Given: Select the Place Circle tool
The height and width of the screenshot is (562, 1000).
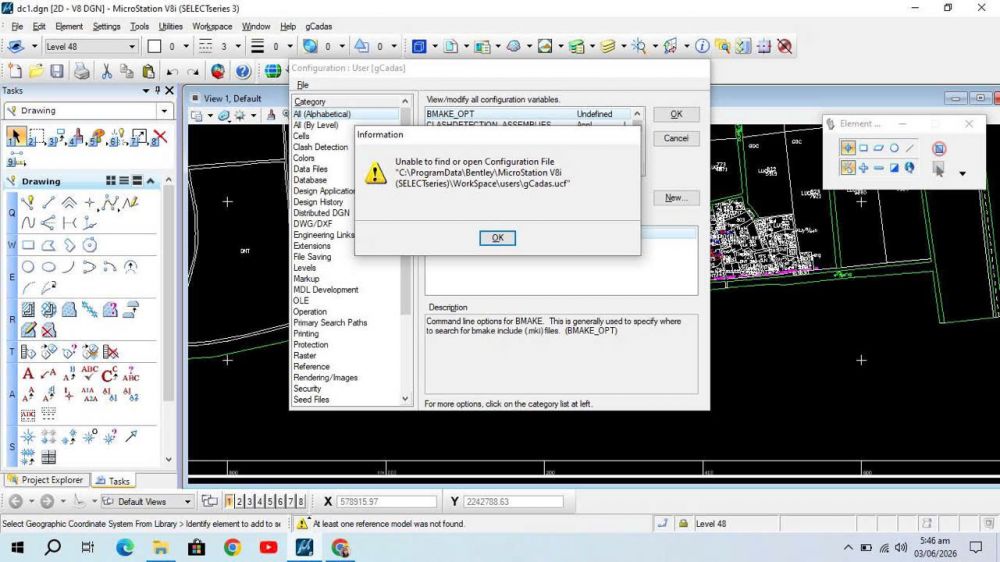Looking at the screenshot, I should (28, 267).
